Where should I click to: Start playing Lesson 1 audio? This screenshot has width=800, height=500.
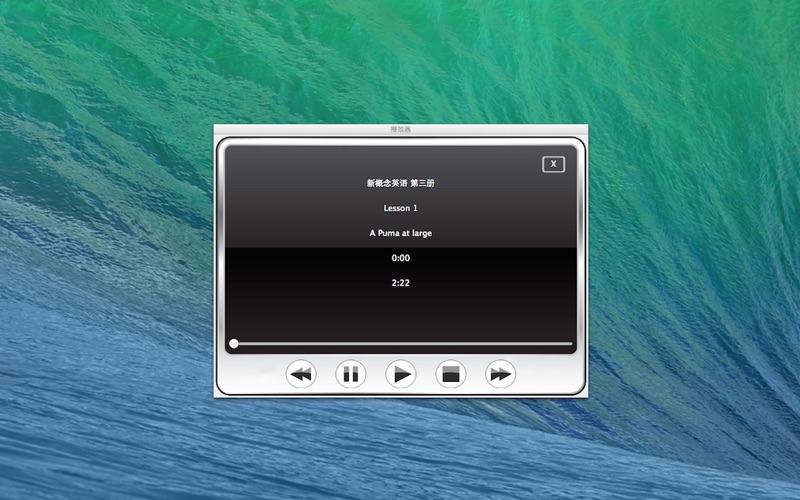[401, 374]
